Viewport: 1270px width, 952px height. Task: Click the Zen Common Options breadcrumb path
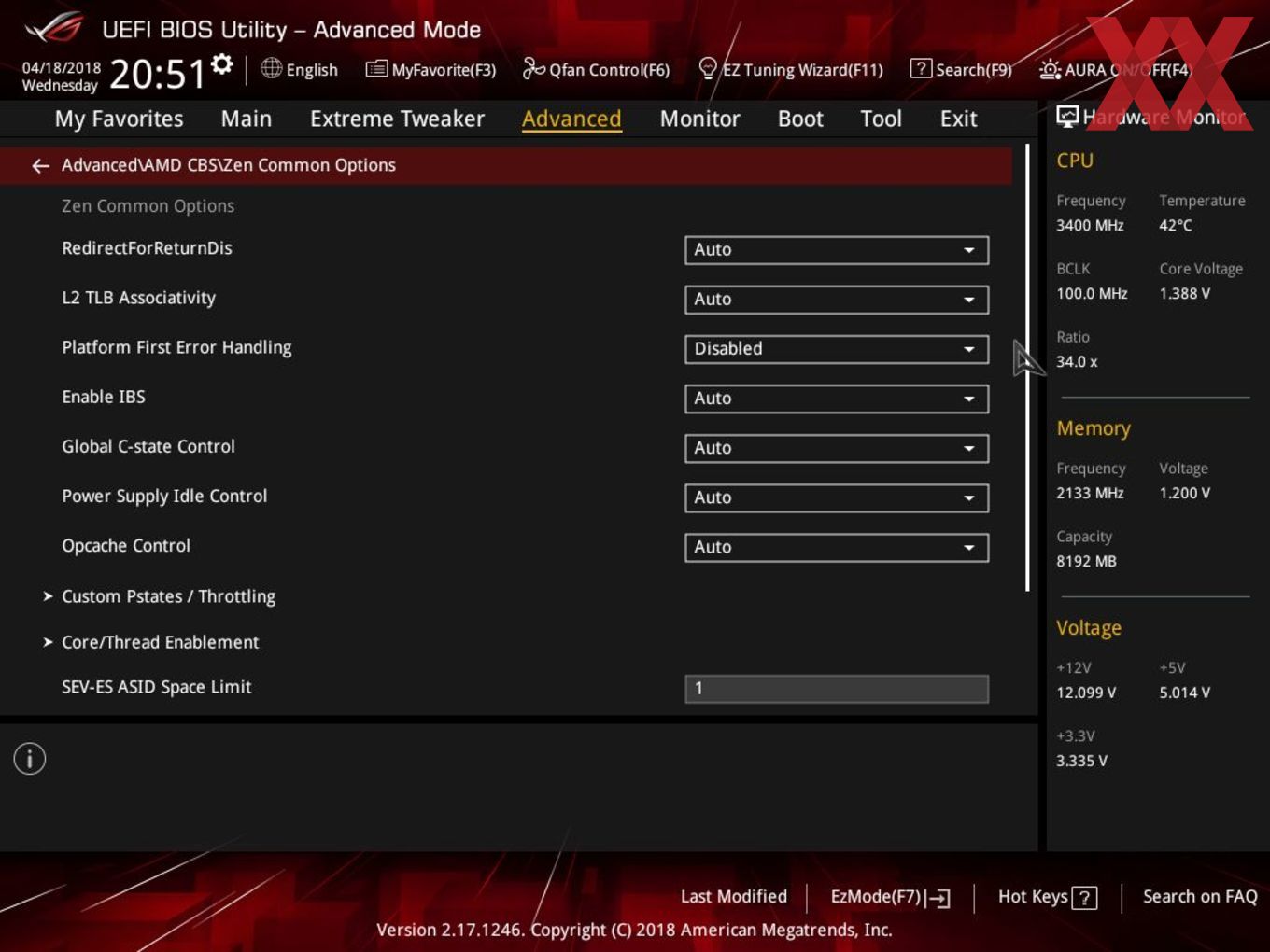[229, 165]
